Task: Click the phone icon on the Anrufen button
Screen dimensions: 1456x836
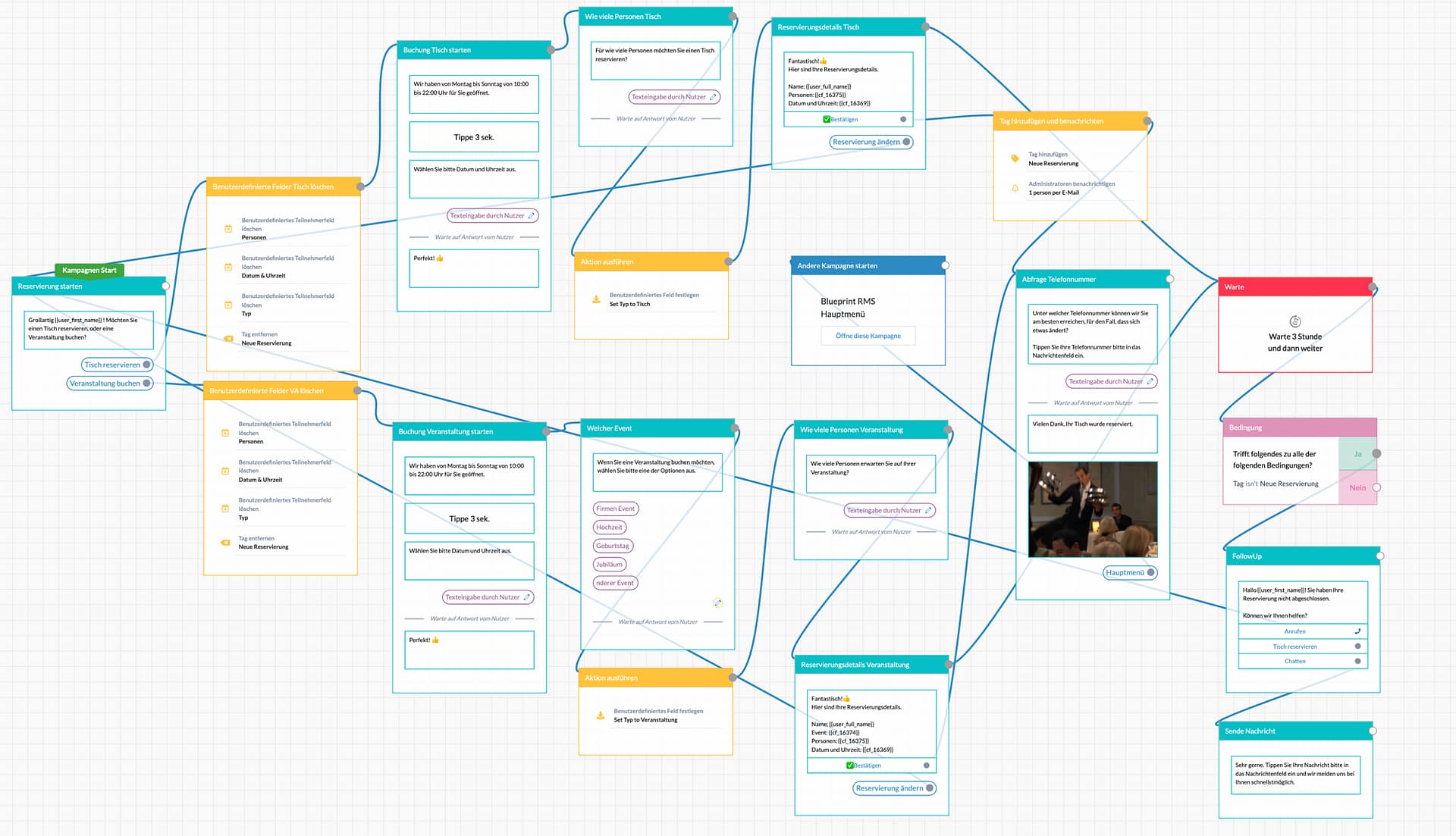Action: [x=1357, y=631]
